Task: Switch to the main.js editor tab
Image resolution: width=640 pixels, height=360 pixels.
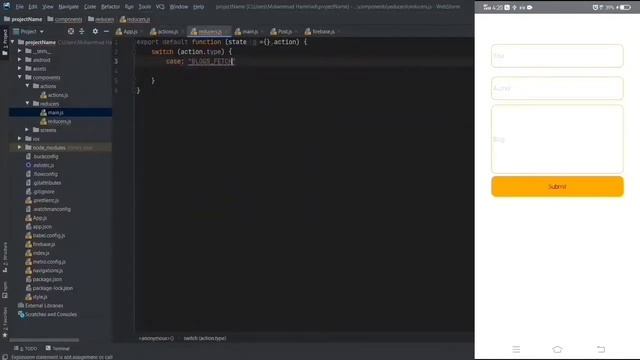Action: coord(249,31)
